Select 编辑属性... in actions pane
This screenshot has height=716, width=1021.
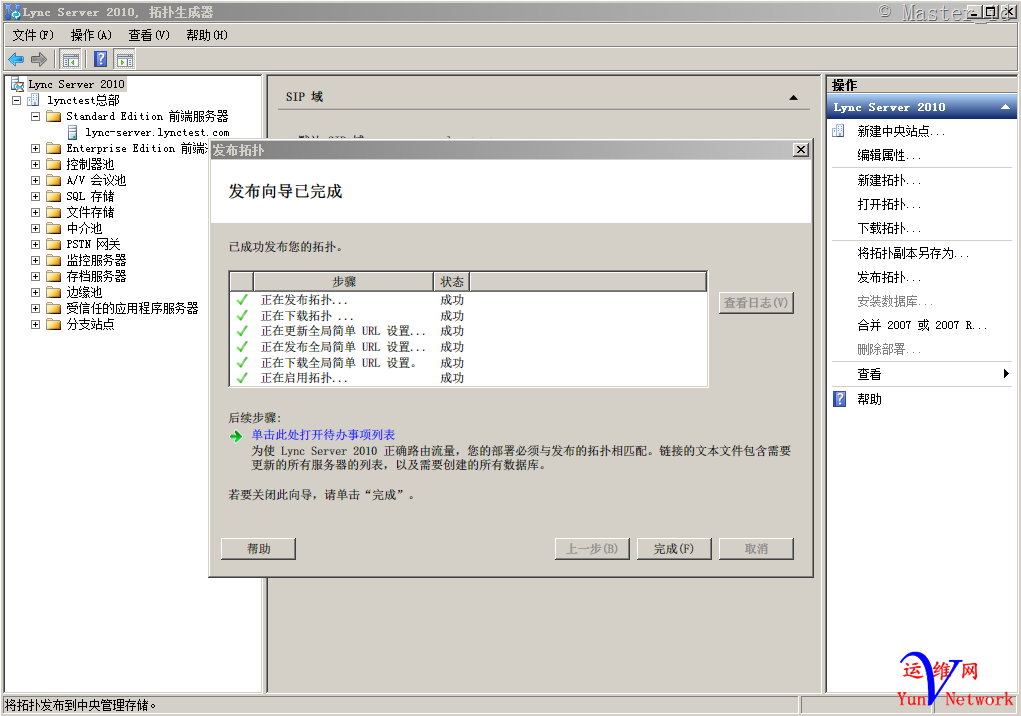pyautogui.click(x=889, y=156)
